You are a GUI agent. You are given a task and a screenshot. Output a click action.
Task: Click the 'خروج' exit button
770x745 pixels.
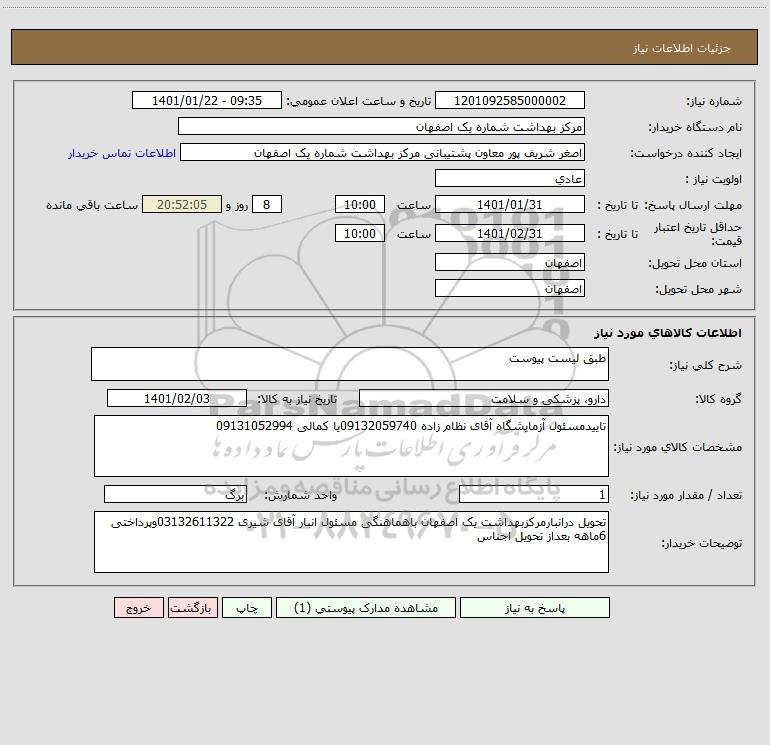point(138,607)
